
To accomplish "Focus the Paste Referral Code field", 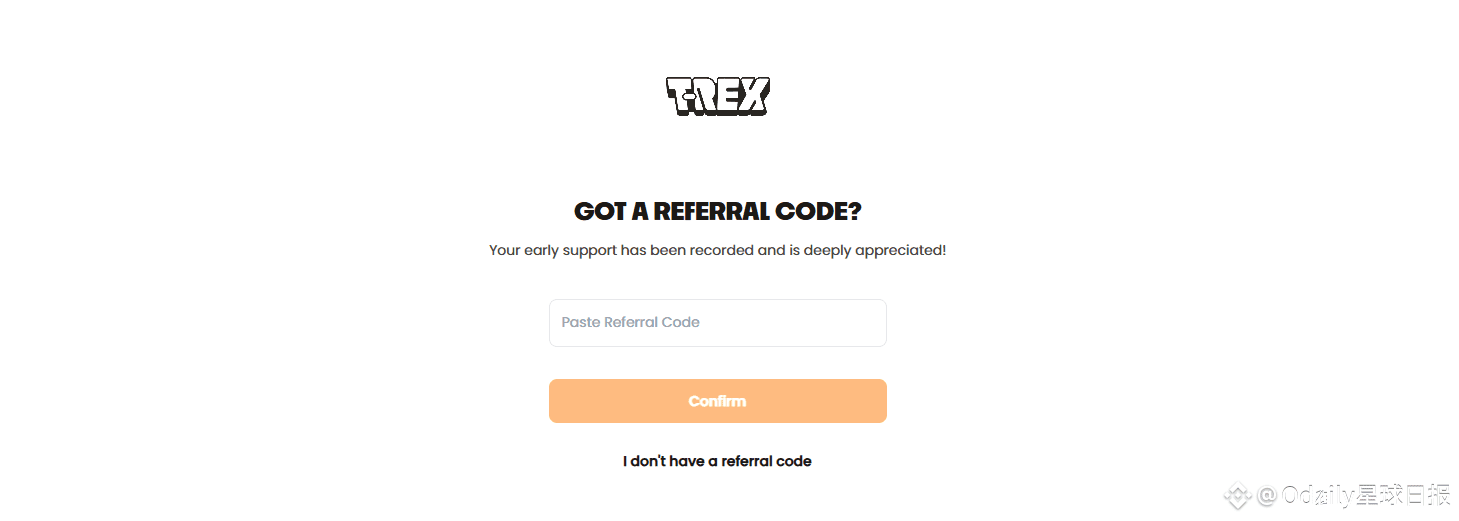I will click(717, 323).
